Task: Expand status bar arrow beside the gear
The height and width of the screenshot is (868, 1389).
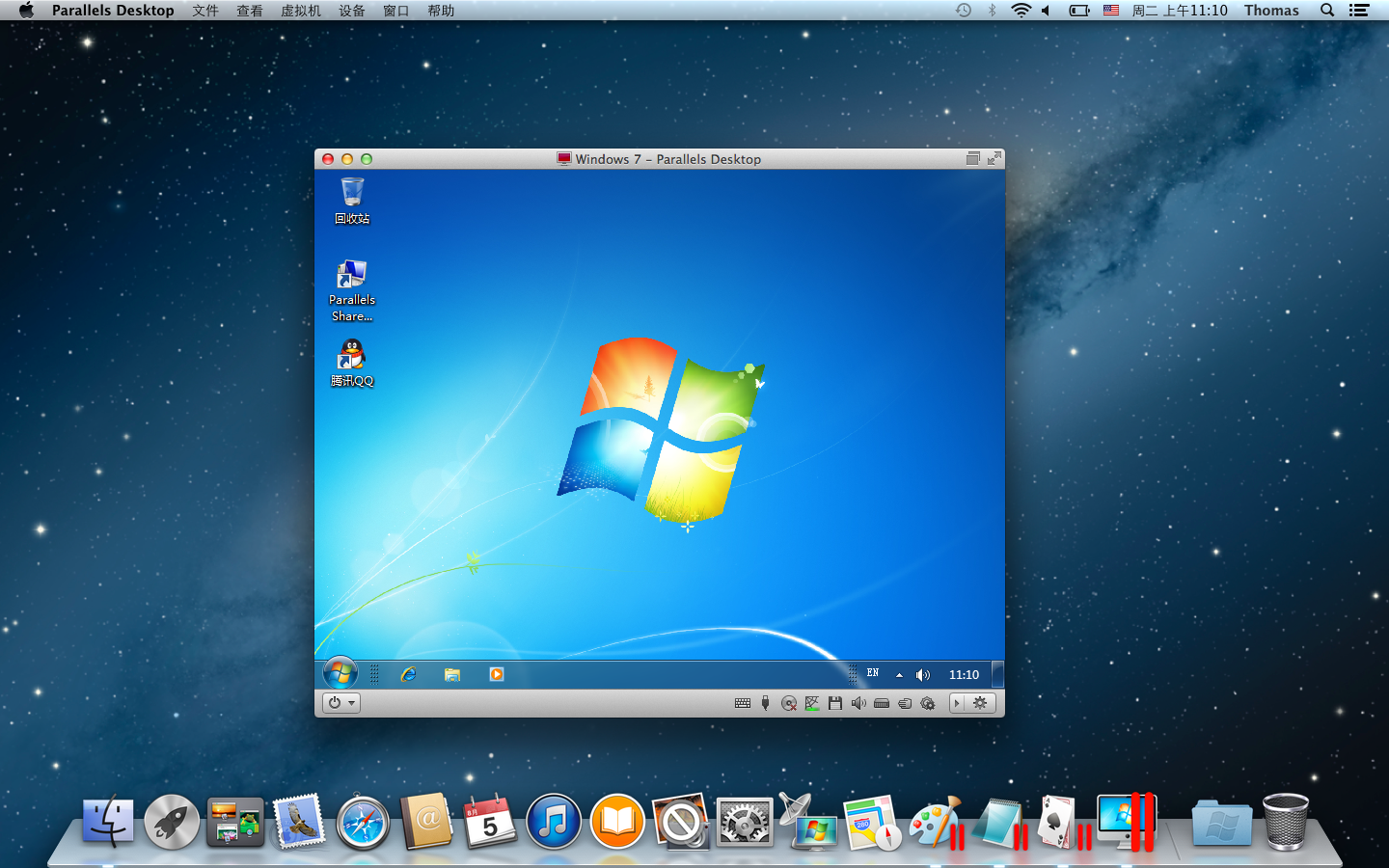Action: [957, 703]
